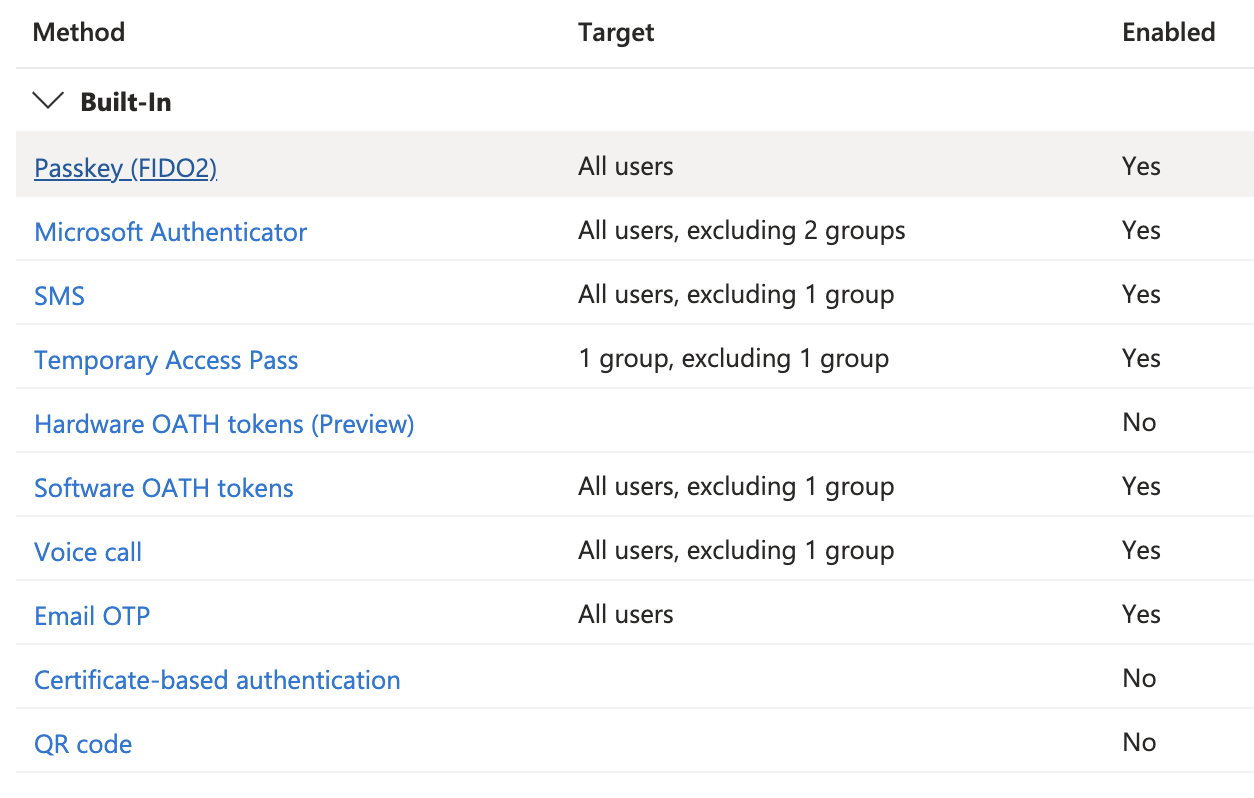Click '1 group, excluding 1 group' target
Viewport: 1254px width, 798px height.
733,358
